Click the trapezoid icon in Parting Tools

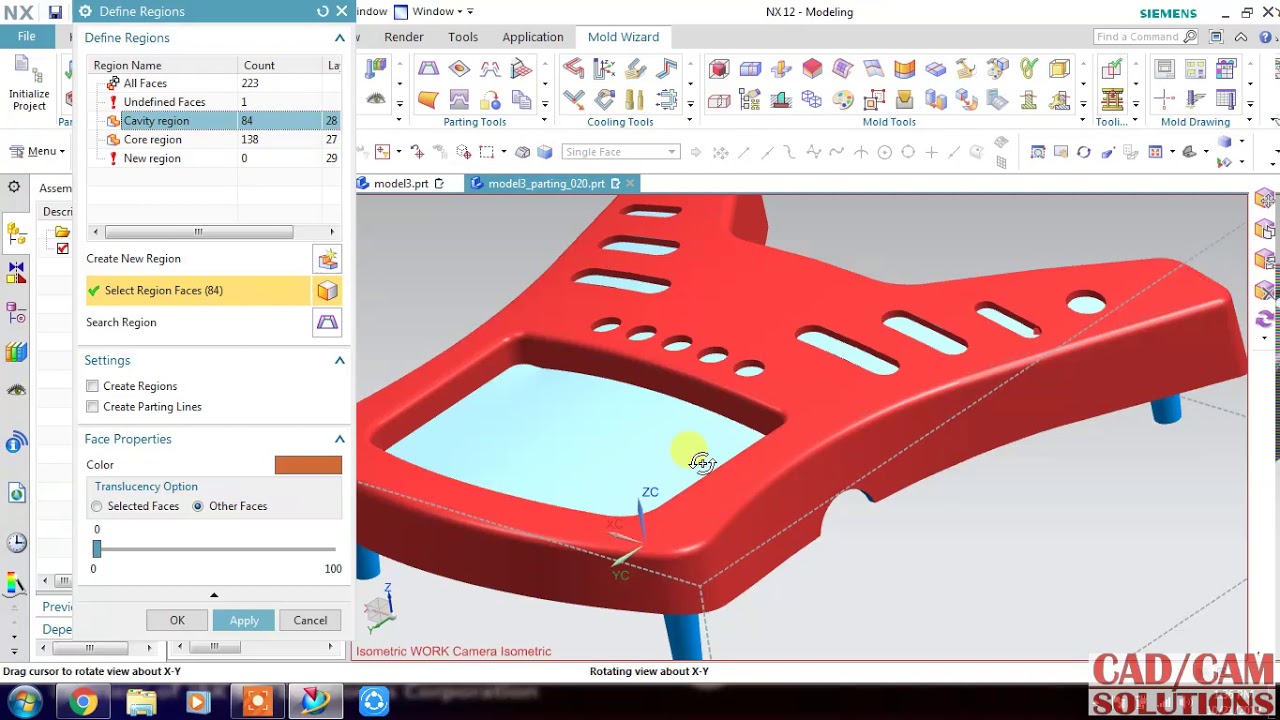(428, 69)
